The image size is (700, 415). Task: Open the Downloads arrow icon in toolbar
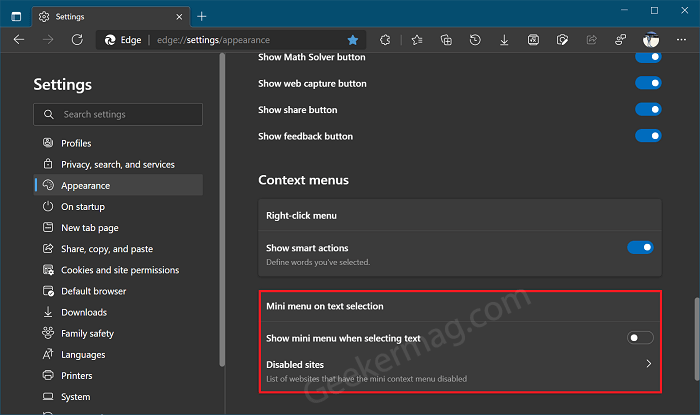504,40
